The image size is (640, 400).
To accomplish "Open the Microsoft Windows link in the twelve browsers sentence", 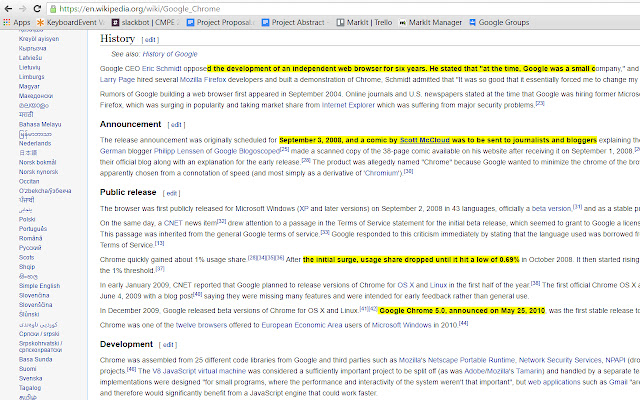I will tap(402, 325).
